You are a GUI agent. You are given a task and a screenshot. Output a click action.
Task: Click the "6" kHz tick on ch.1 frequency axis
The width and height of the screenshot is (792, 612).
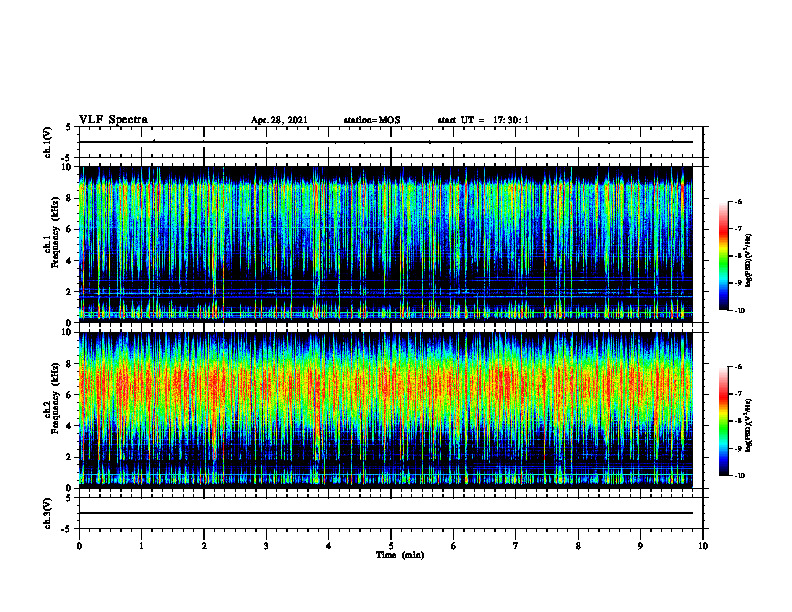pos(70,229)
